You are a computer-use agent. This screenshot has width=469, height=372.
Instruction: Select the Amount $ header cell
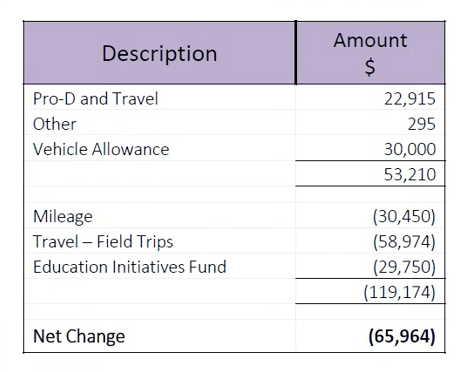(370, 53)
